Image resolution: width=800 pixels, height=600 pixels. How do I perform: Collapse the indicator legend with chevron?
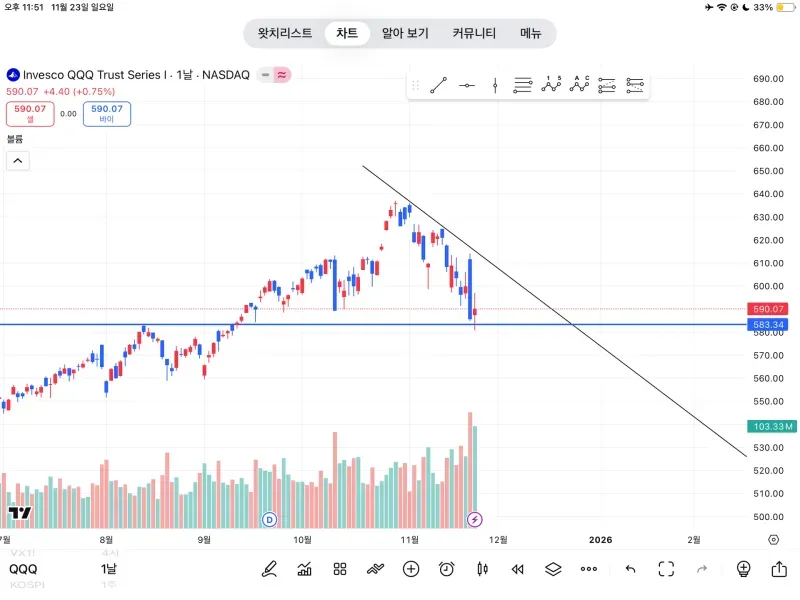[18, 160]
